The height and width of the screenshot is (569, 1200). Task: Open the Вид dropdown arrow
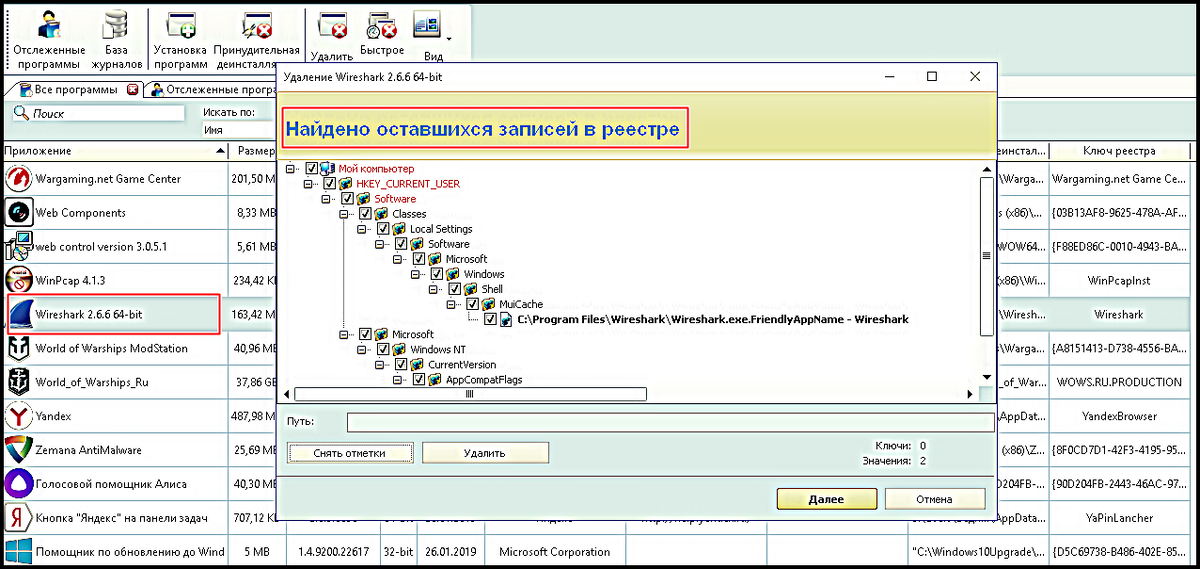pos(448,38)
